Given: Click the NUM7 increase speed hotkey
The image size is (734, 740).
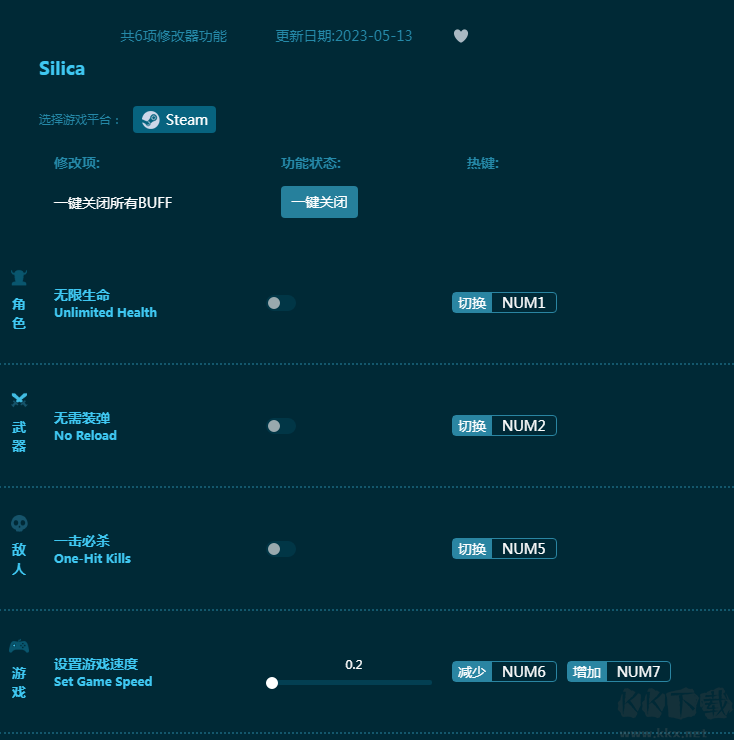Looking at the screenshot, I should tap(638, 672).
